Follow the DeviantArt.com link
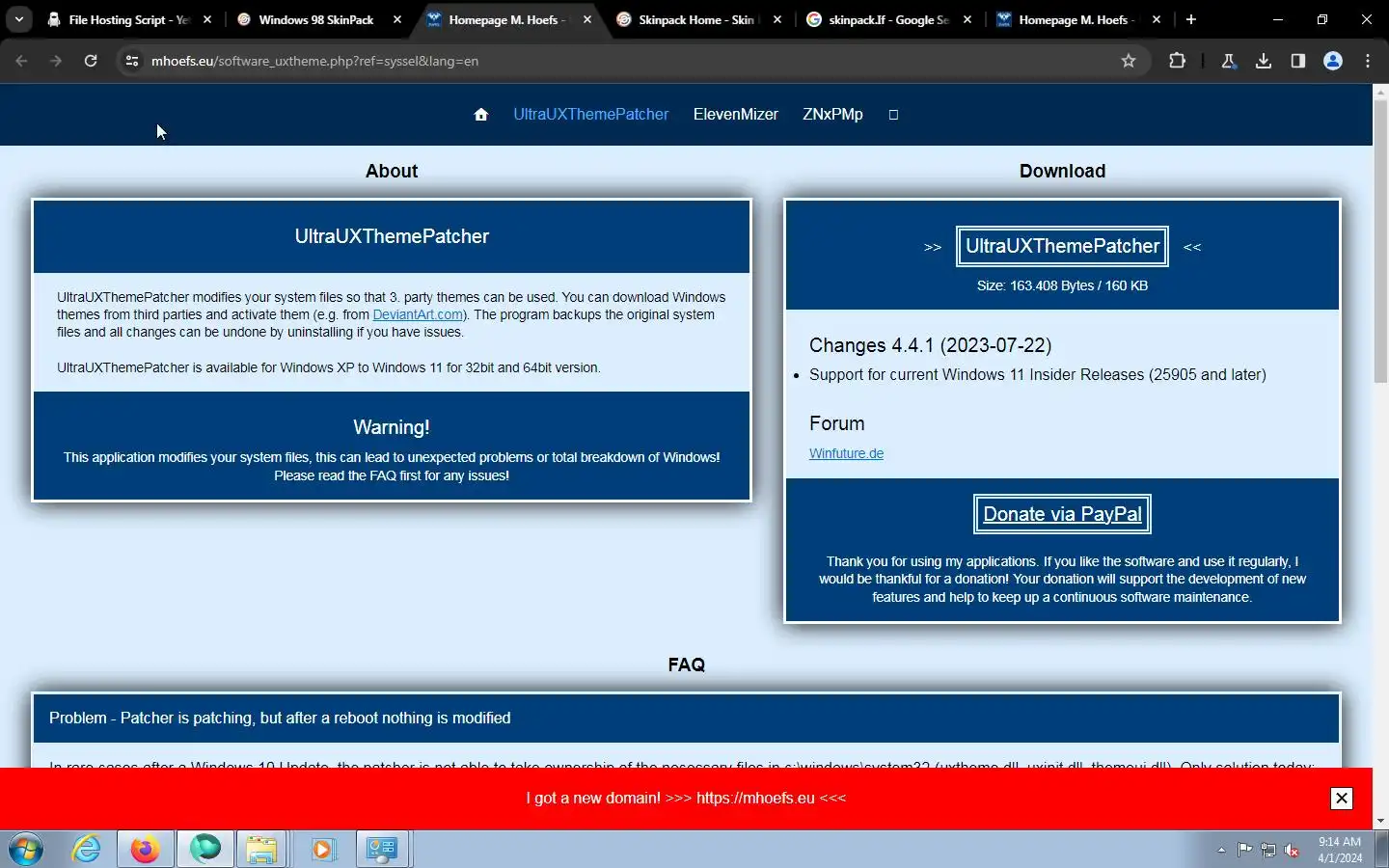The image size is (1389, 868). [x=418, y=314]
